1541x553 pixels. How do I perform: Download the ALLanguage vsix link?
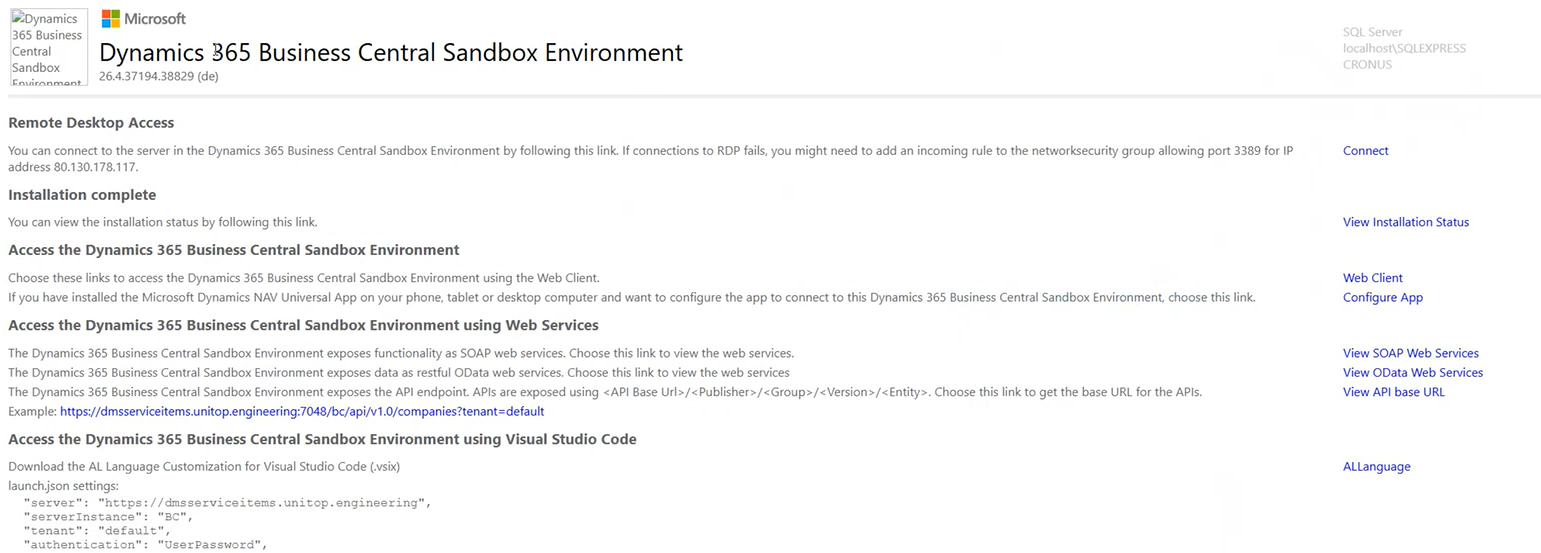(x=1376, y=466)
